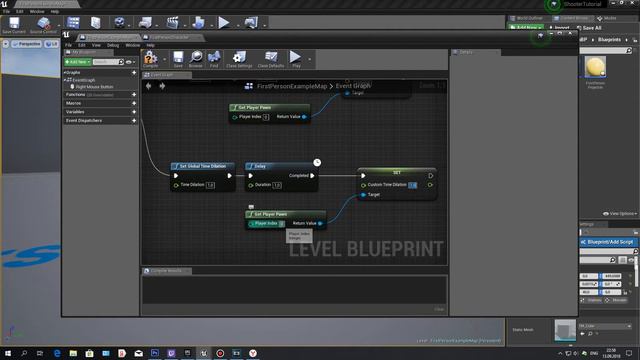Screen dimensions: 640x360
Task: Open Build options dropdown arrow
Action: click(x=212, y=25)
